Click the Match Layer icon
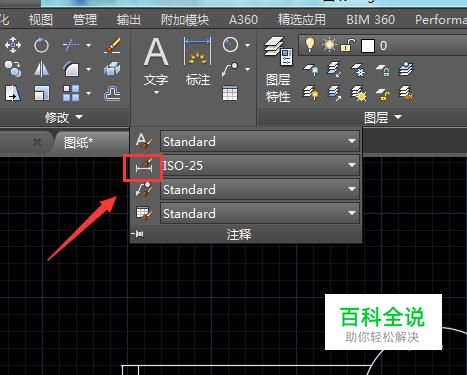 click(x=406, y=93)
